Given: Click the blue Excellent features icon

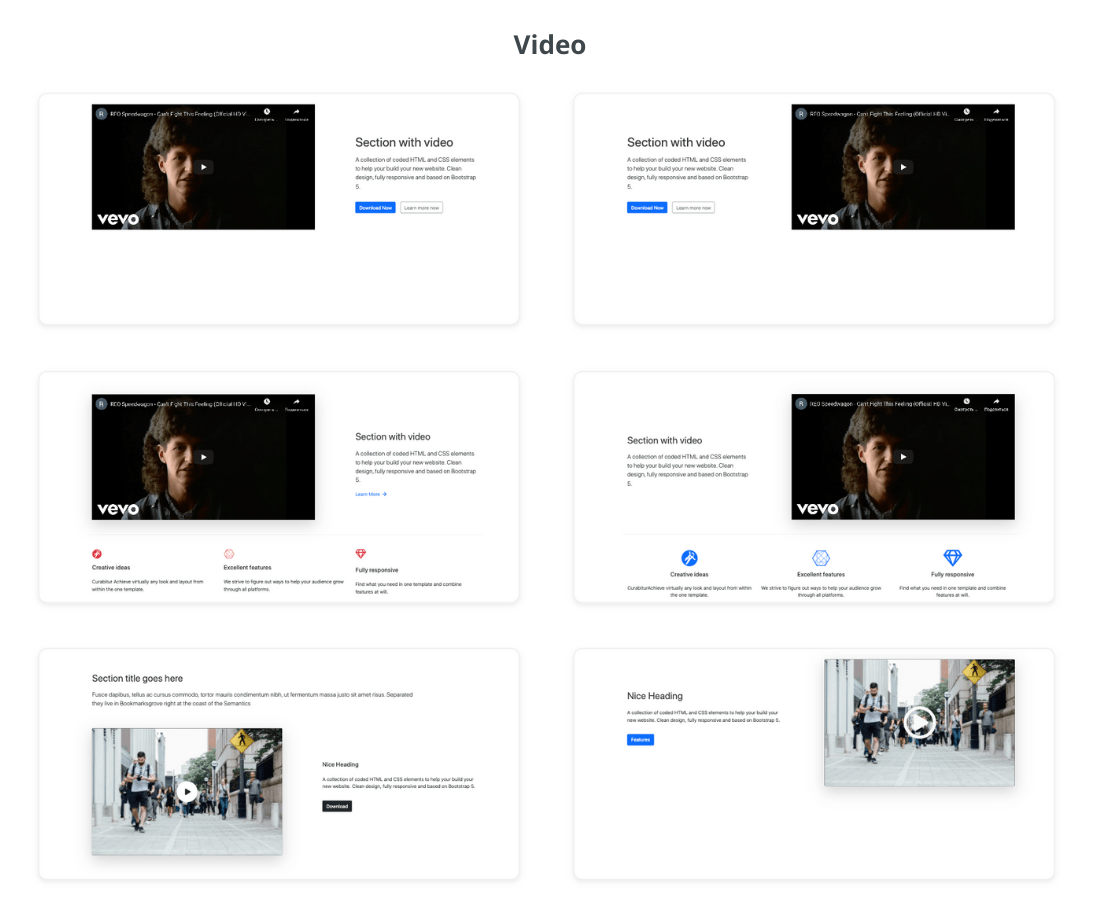Looking at the screenshot, I should [821, 558].
